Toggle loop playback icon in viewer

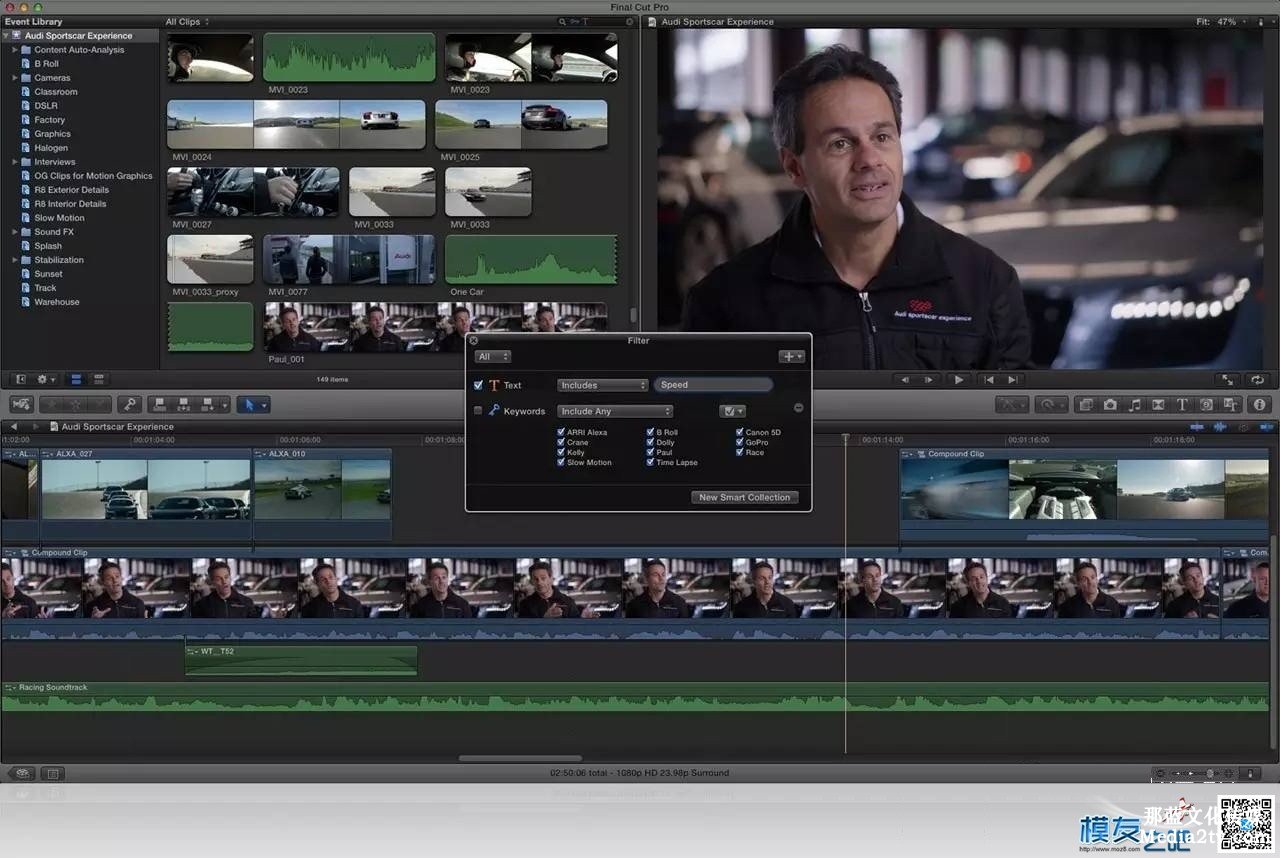(1257, 380)
